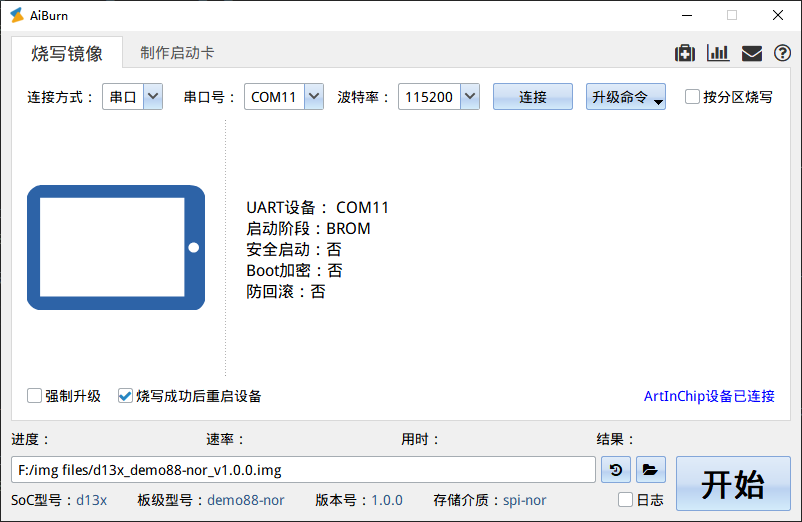
Task: Click the image file history icon
Action: pyautogui.click(x=616, y=469)
